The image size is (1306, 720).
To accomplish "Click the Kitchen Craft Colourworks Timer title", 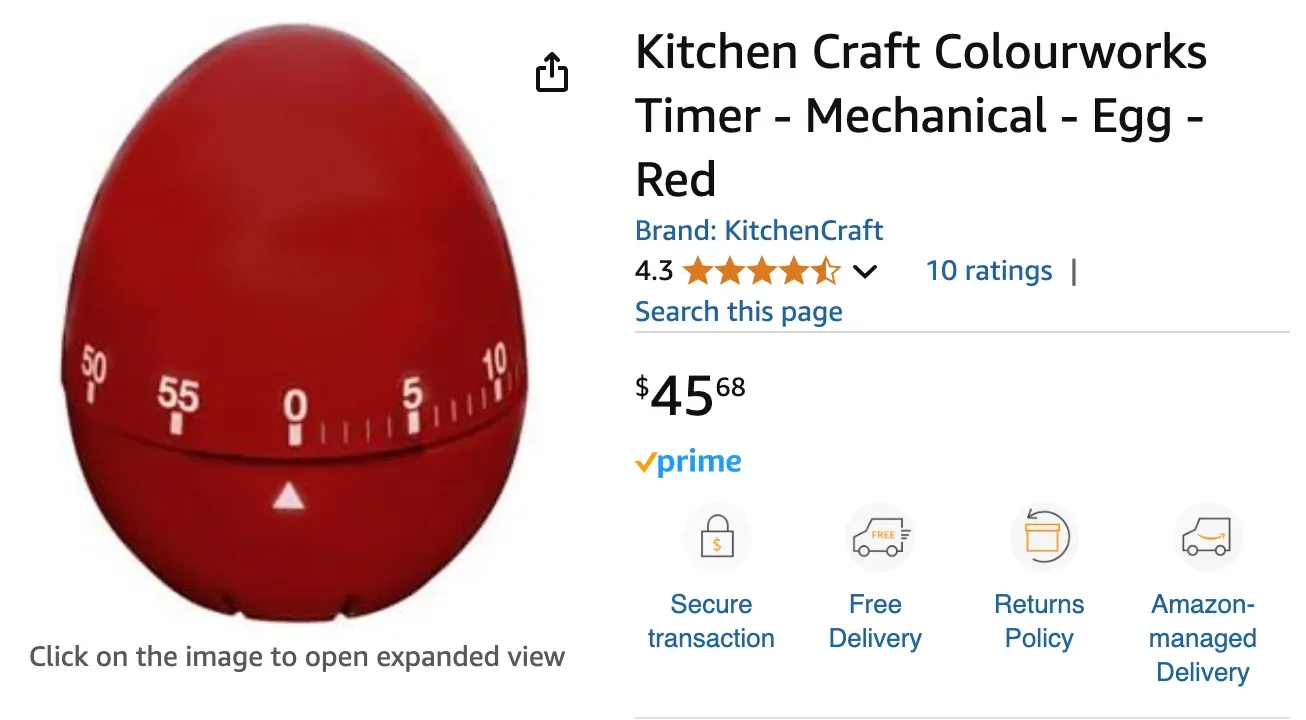I will tap(920, 116).
